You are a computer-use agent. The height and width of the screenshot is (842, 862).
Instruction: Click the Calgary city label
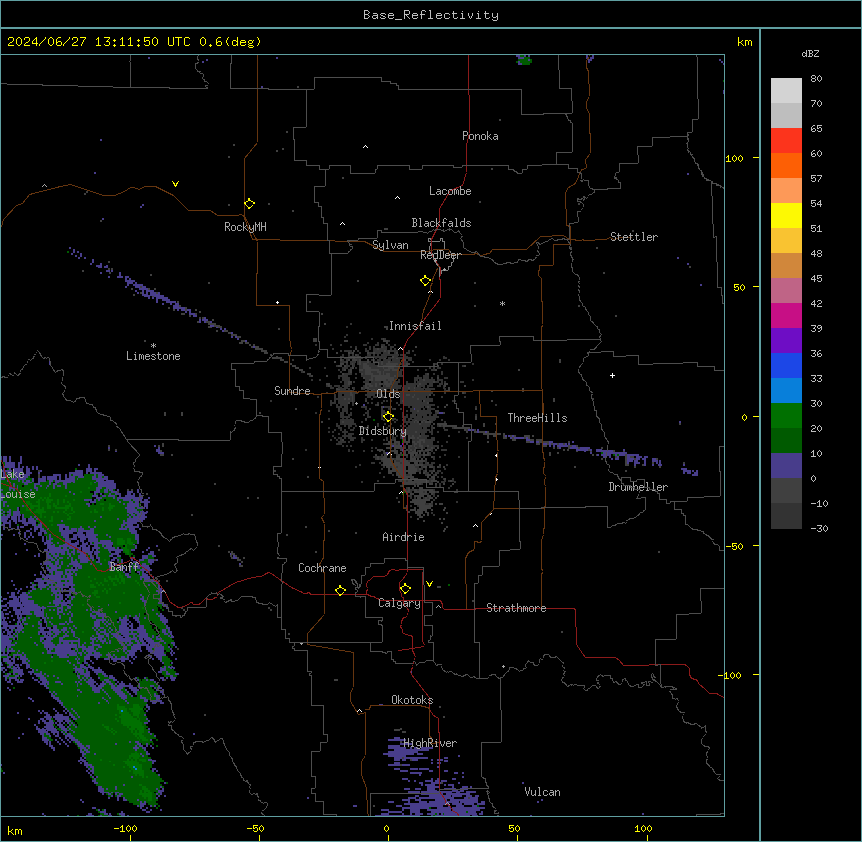[399, 603]
